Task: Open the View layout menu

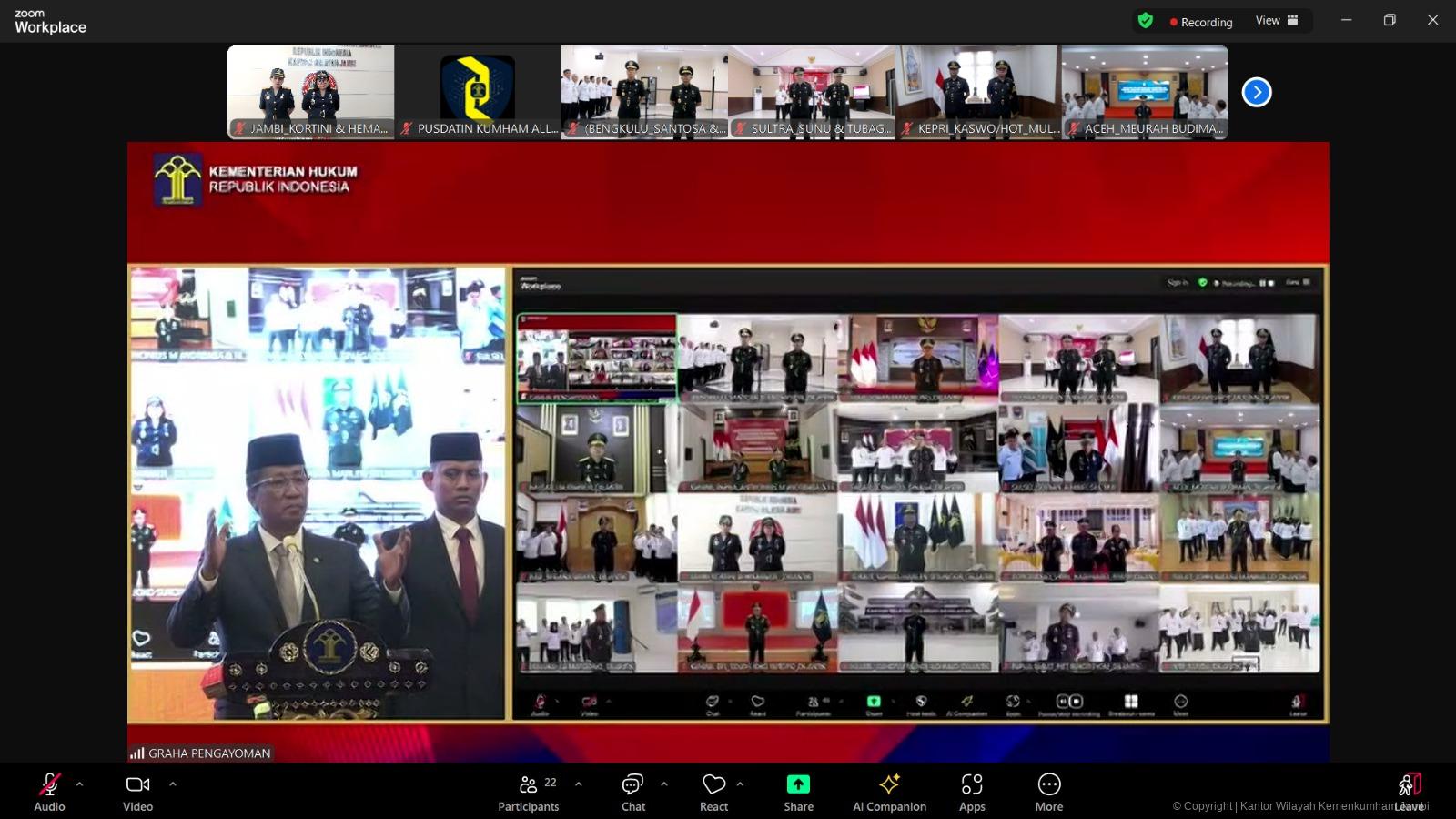Action: tap(1277, 21)
